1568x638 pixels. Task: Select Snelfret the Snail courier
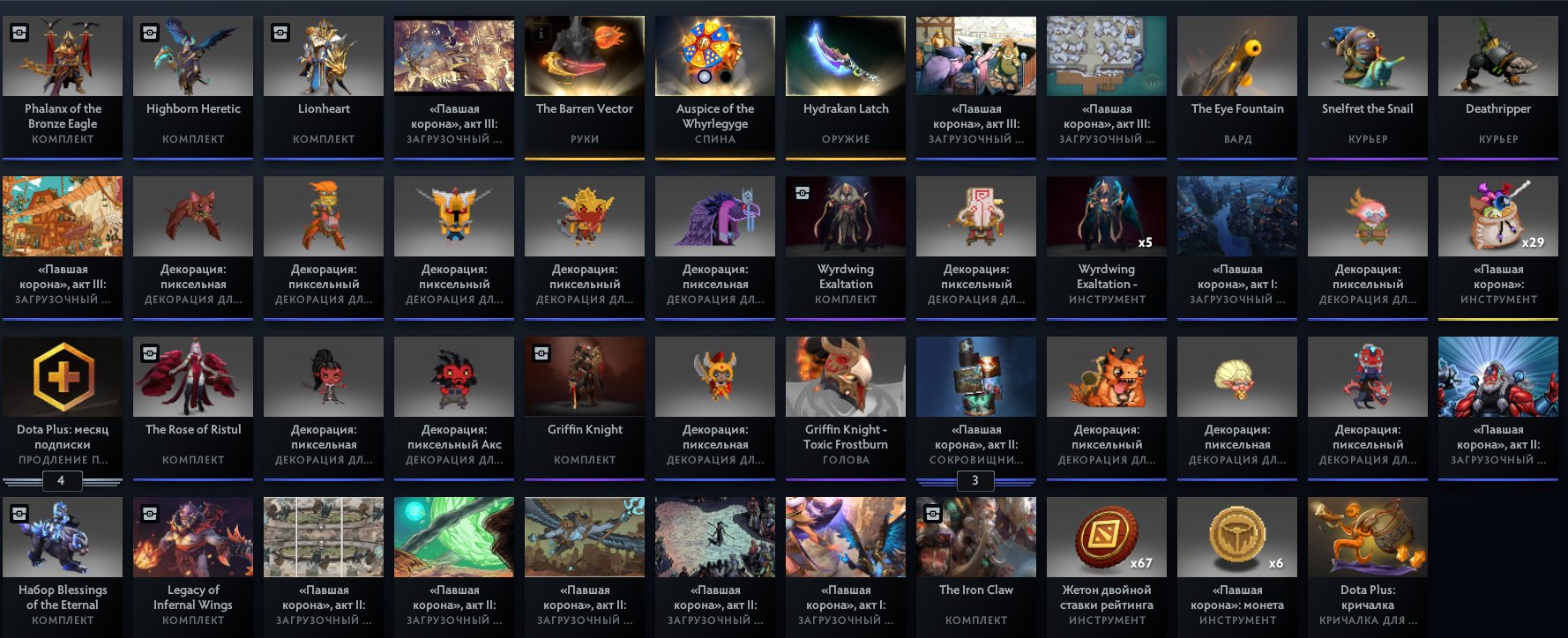point(1368,86)
